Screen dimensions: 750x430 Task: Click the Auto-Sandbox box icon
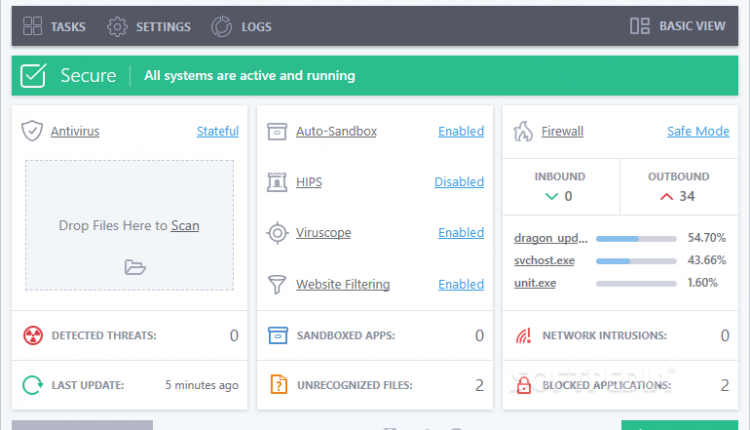tap(277, 132)
